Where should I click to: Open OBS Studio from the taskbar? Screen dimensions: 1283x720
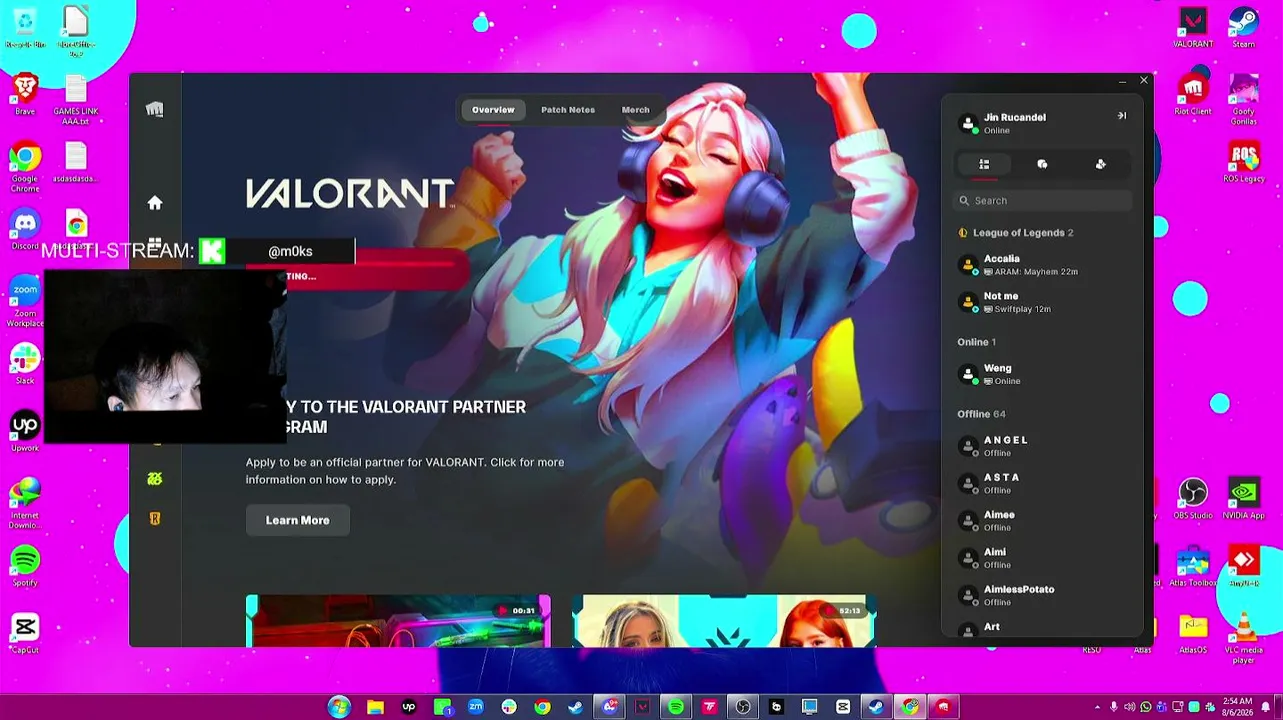tap(743, 707)
